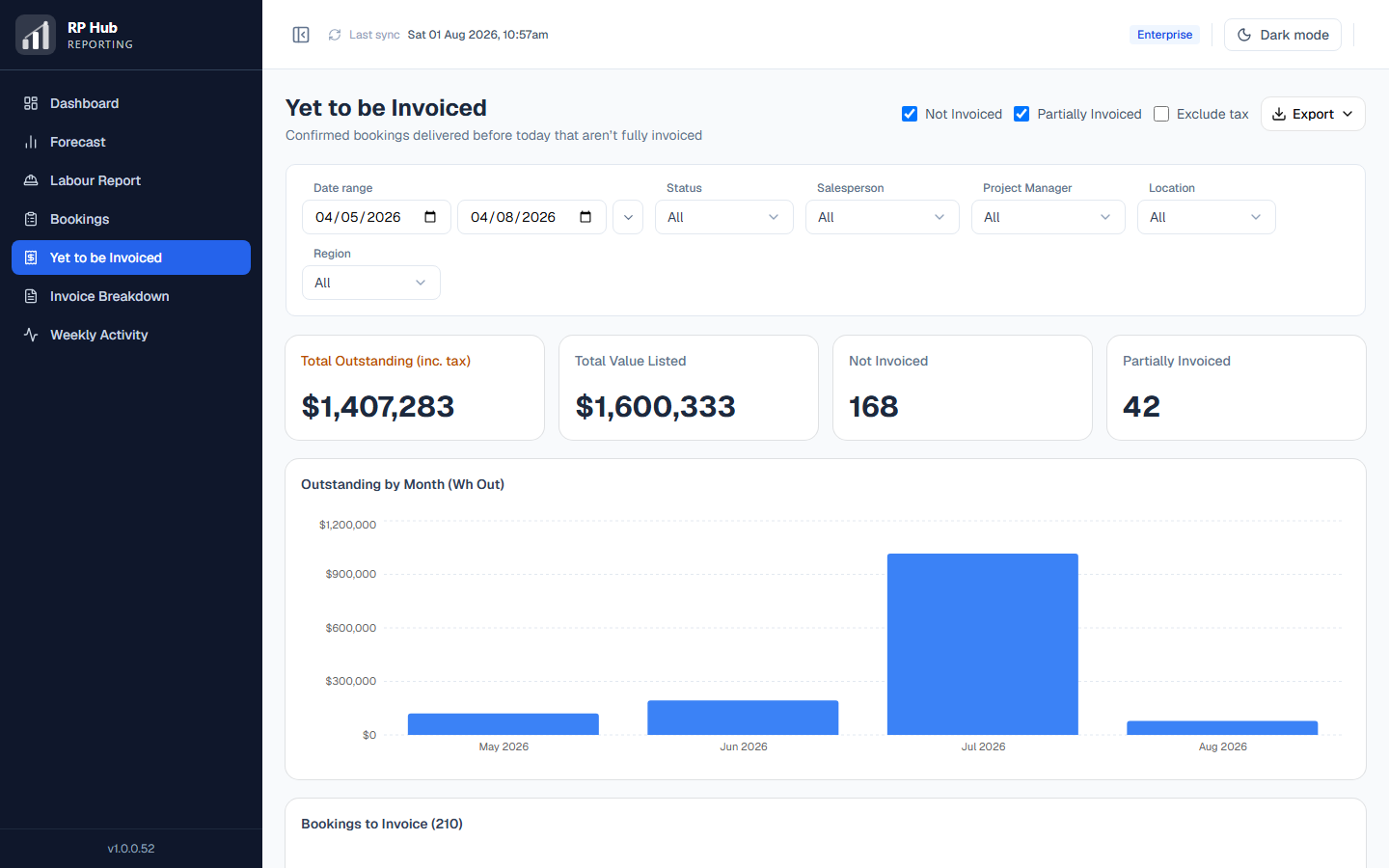Screen dimensions: 1389x868
Task: Toggle the Not Invoiced checkbox
Action: point(910,114)
